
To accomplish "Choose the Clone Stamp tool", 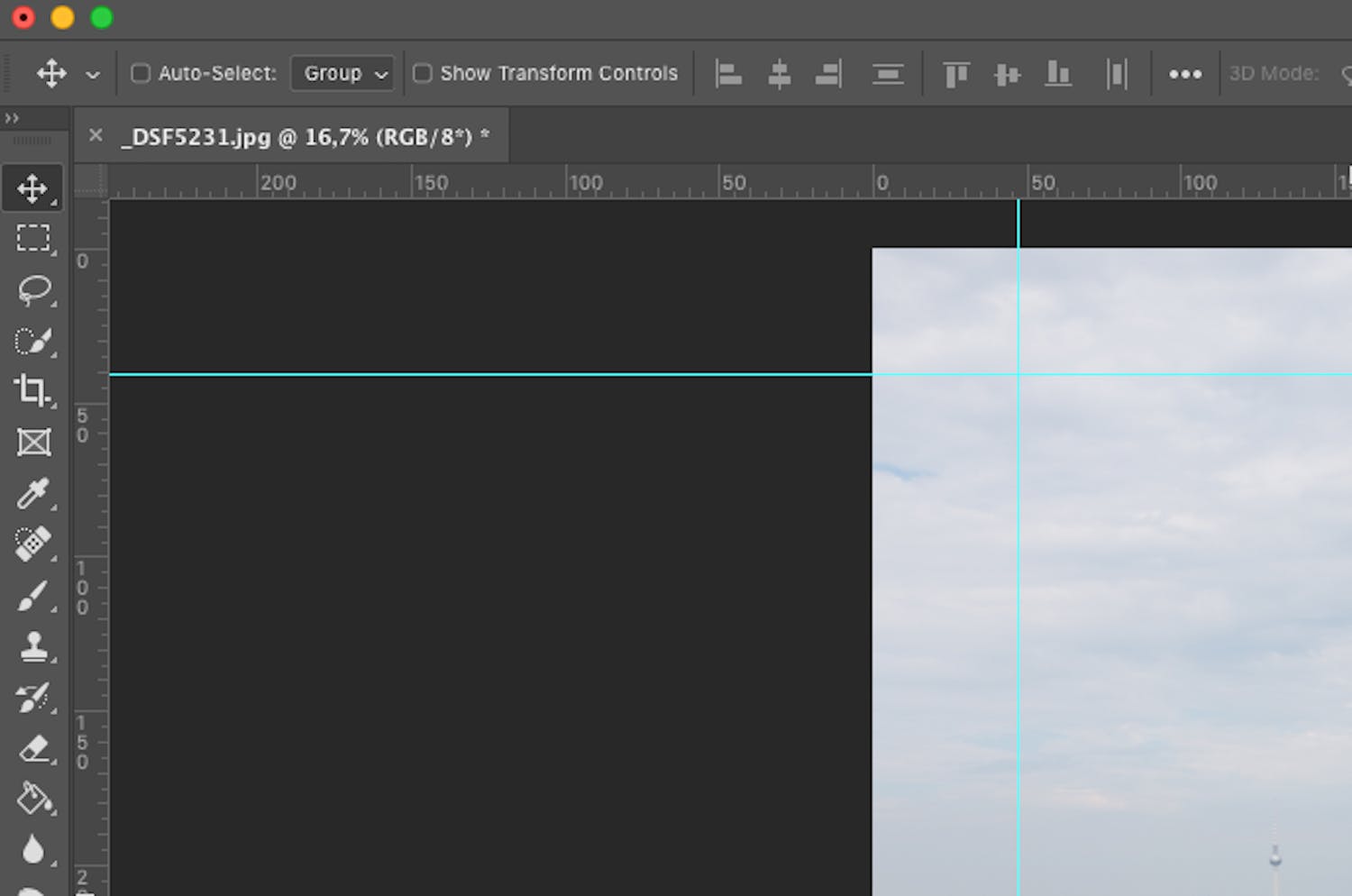I will [x=33, y=646].
